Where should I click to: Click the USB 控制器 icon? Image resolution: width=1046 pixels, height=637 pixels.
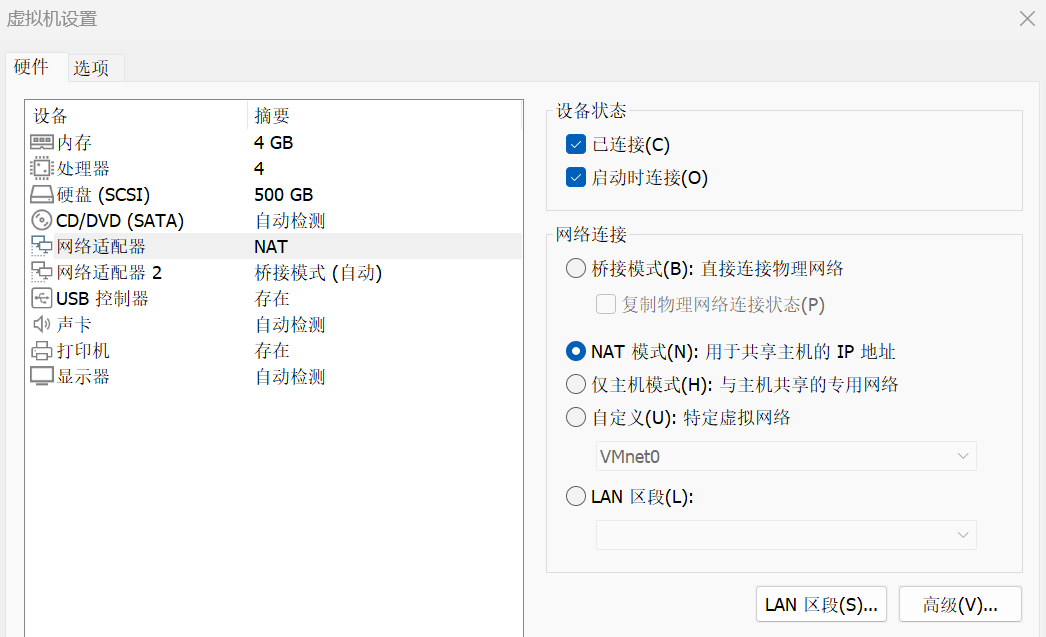(x=42, y=299)
